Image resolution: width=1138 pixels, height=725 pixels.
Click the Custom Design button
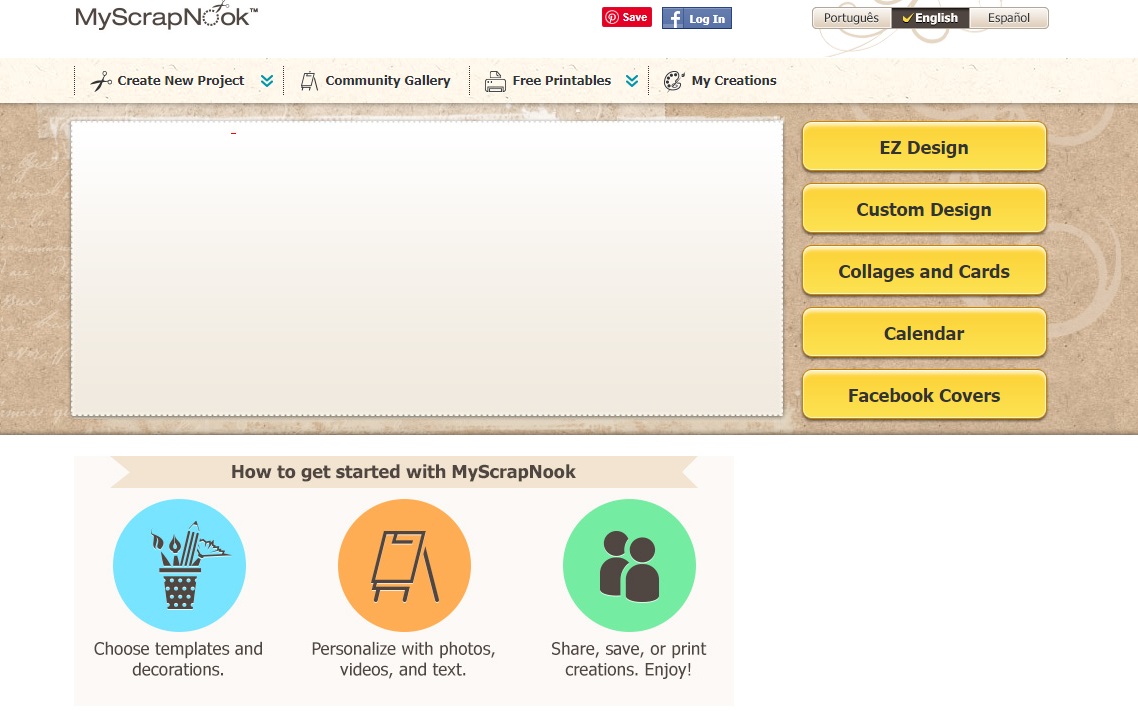point(924,209)
